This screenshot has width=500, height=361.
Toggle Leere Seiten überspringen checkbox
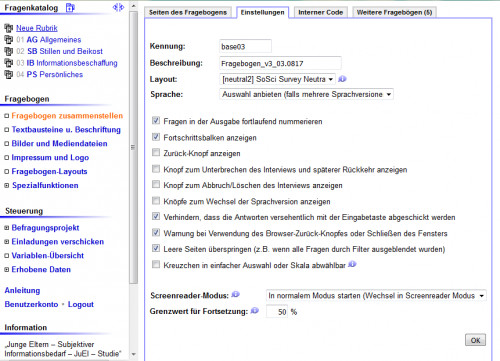pos(156,248)
